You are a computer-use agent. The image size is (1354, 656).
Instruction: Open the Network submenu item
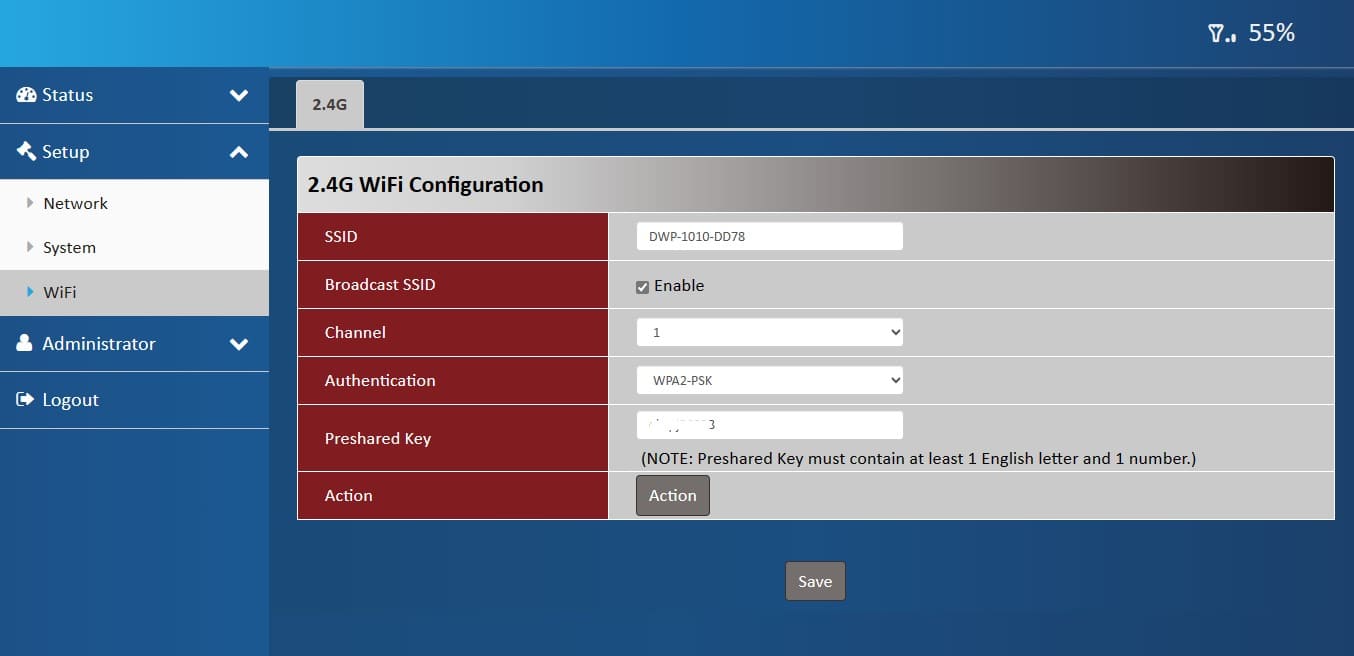coord(75,203)
